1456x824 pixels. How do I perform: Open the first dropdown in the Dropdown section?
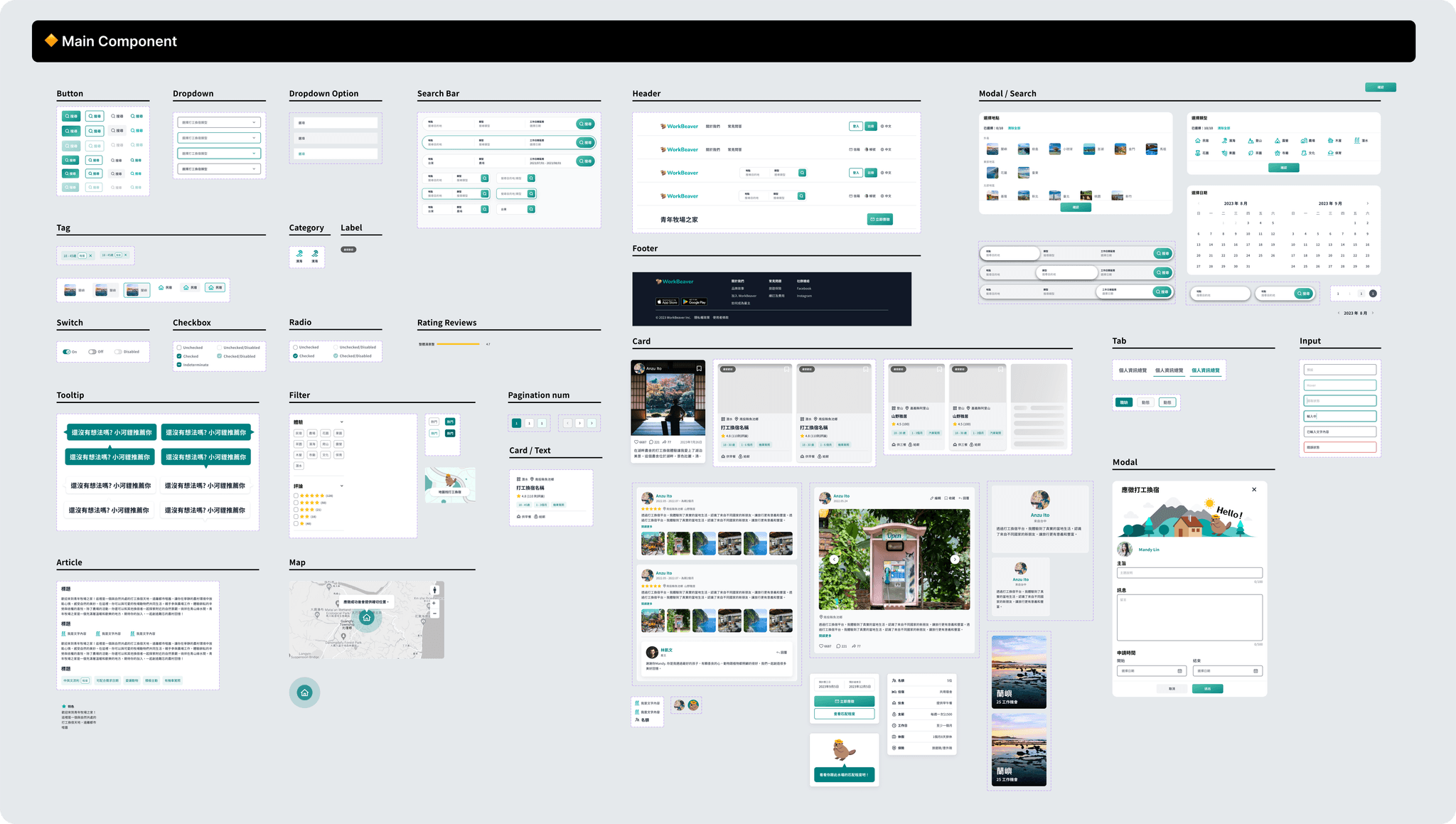(x=219, y=122)
